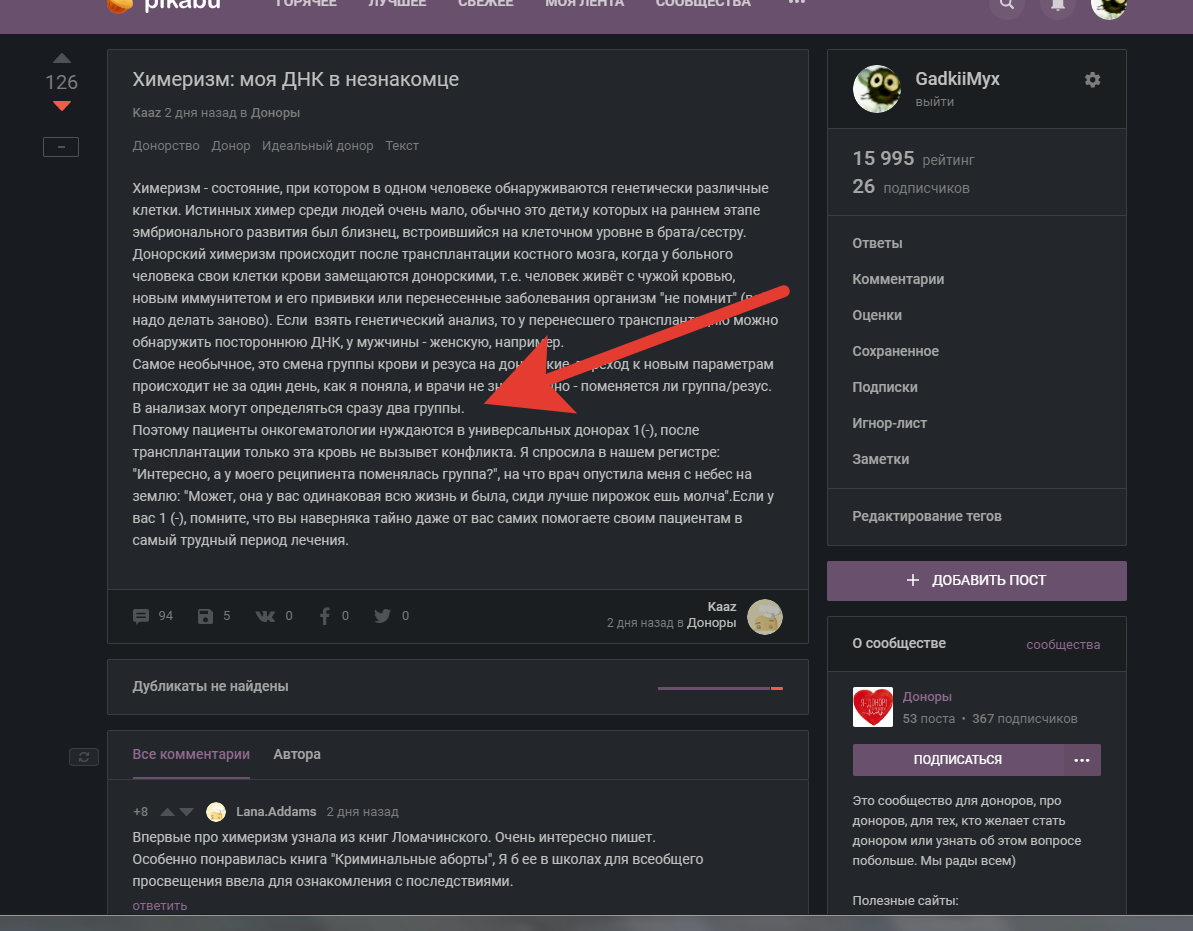Save the post using floppy disk icon

(206, 616)
